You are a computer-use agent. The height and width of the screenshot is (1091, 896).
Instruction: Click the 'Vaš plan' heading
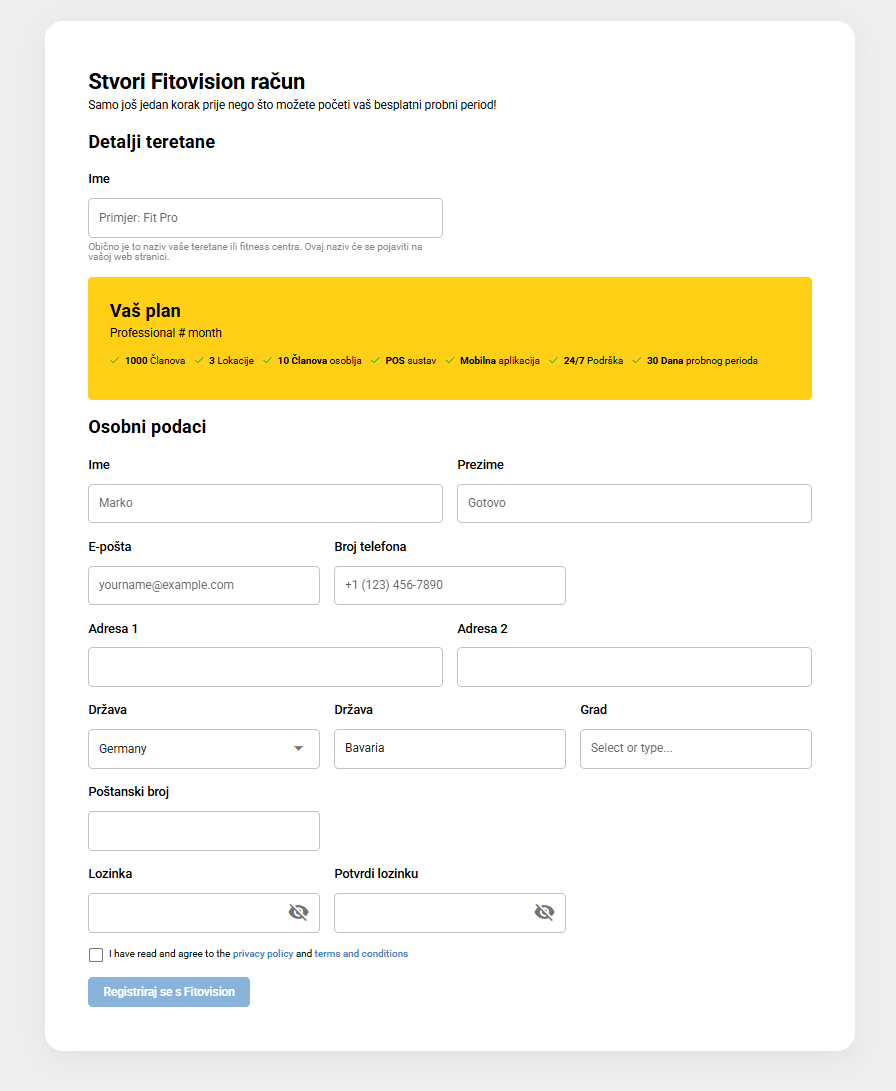pos(145,310)
